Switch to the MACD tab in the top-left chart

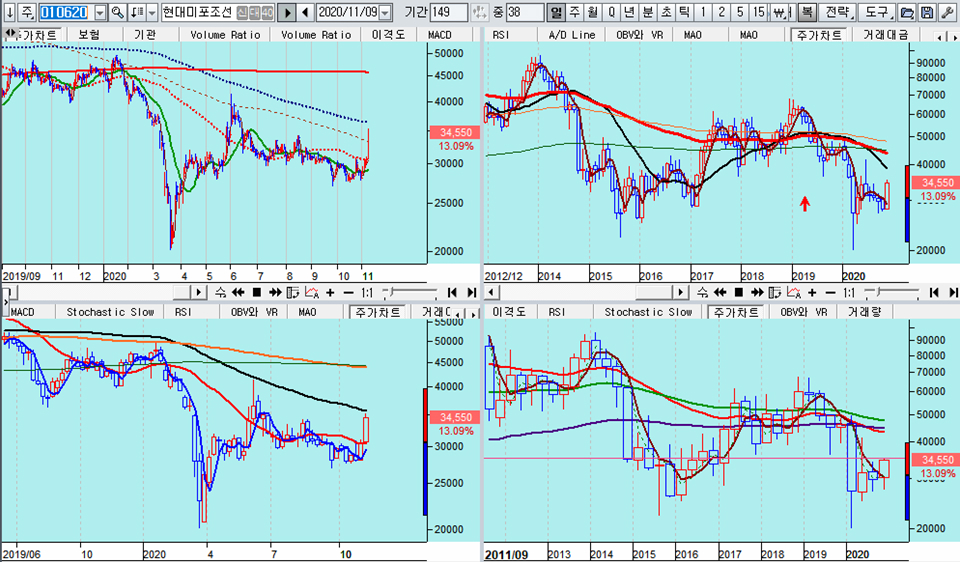pos(439,35)
